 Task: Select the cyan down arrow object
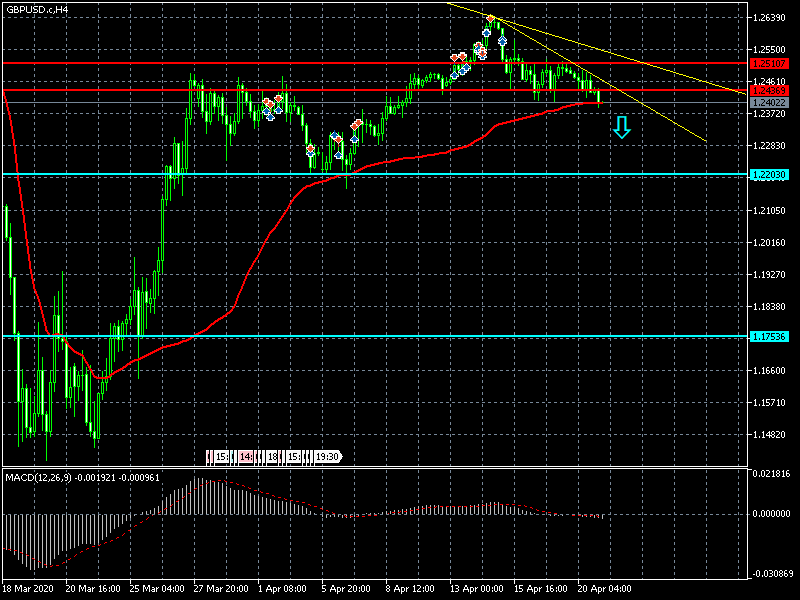coord(621,128)
